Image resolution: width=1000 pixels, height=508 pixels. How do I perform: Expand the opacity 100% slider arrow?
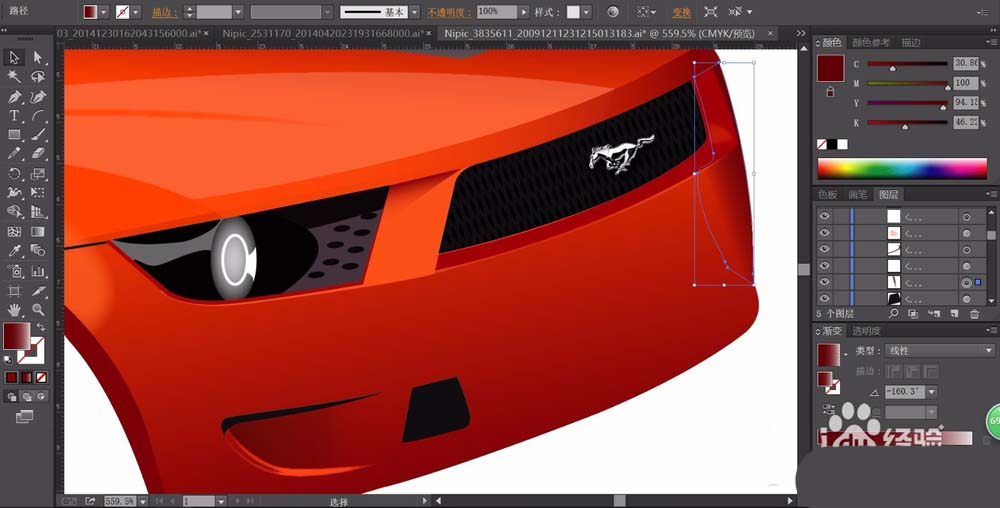tap(524, 12)
